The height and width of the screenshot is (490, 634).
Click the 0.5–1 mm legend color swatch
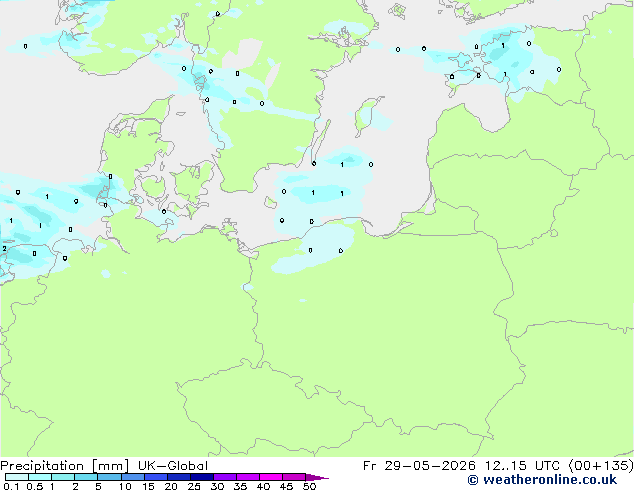[40, 477]
